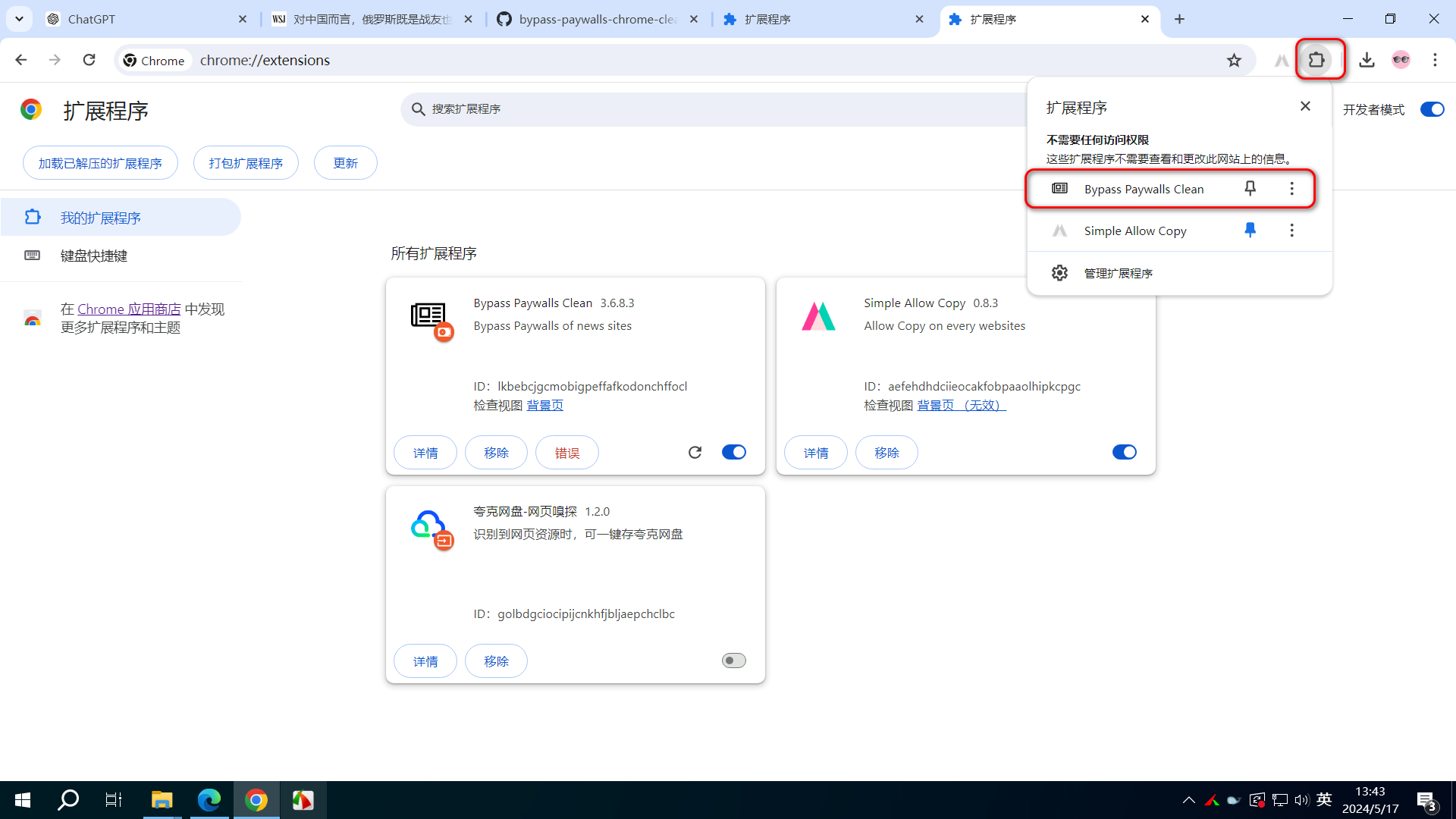Image resolution: width=1456 pixels, height=819 pixels.
Task: Open a new tab with plus button
Action: [x=1179, y=19]
